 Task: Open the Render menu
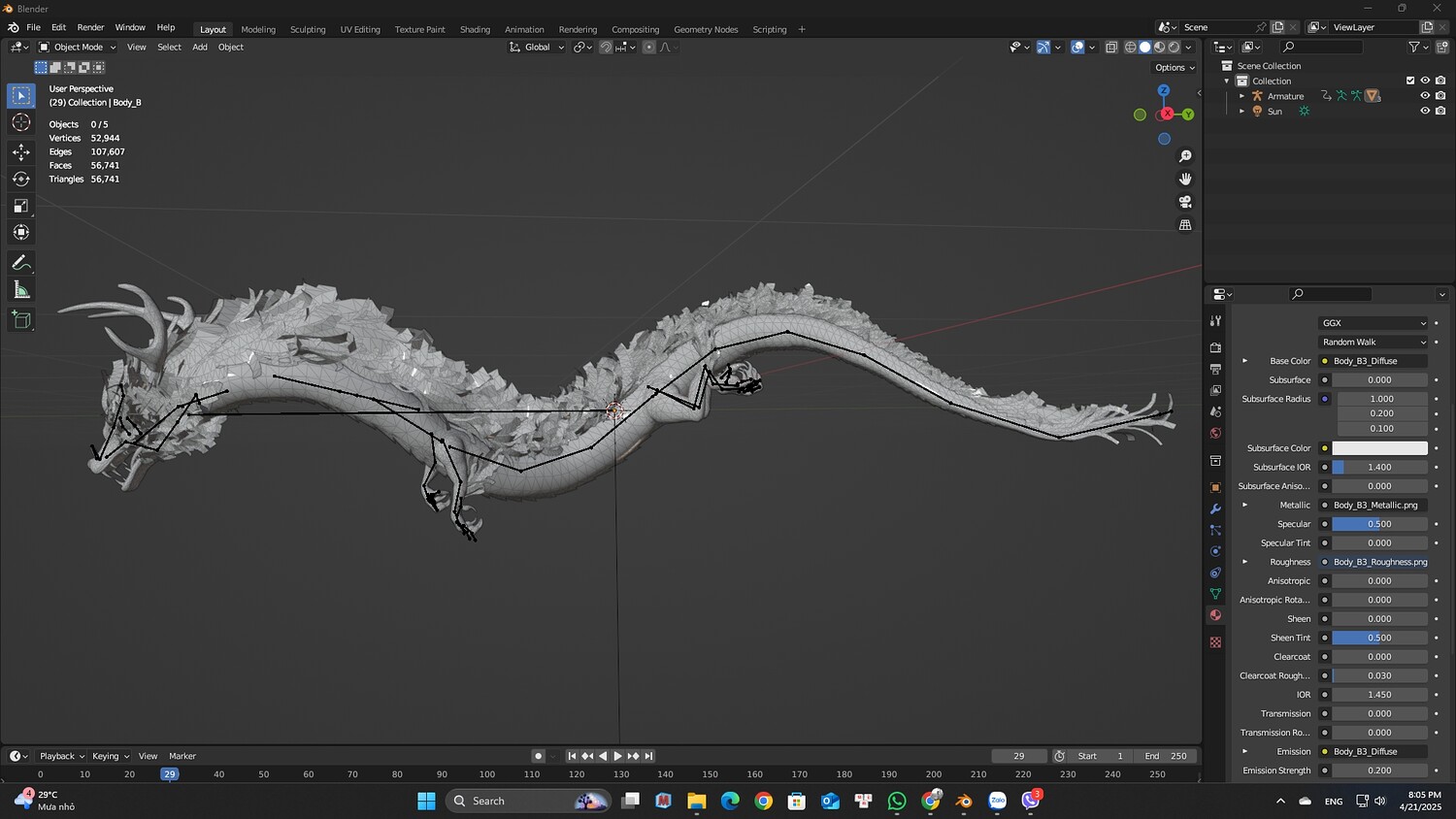coord(90,27)
